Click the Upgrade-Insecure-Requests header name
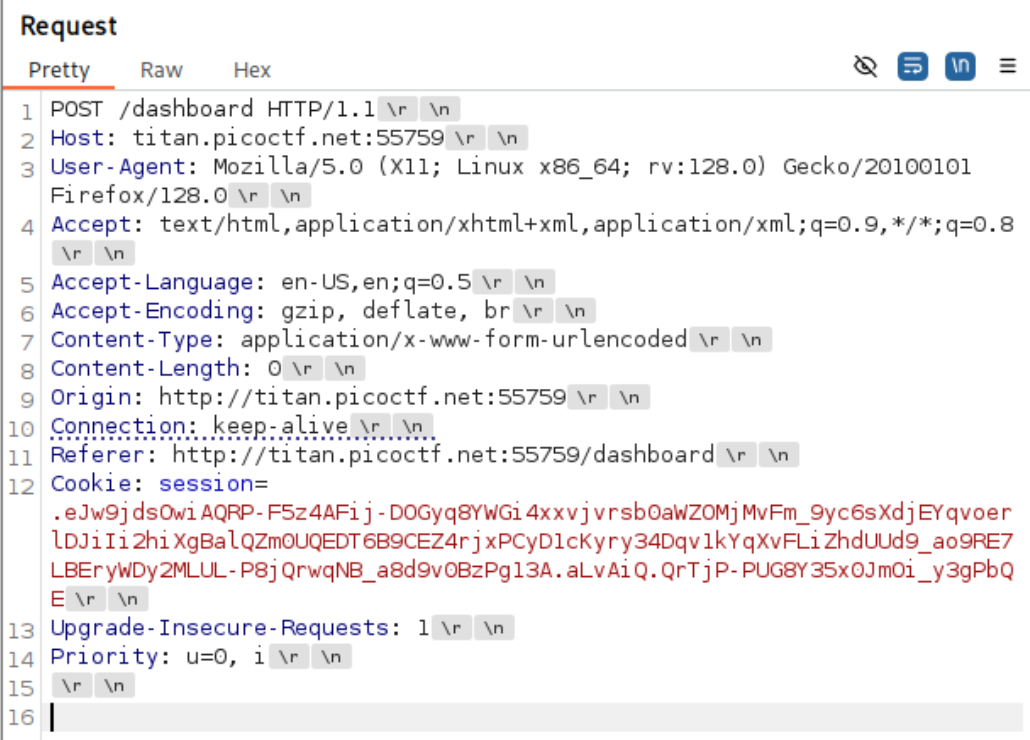The image size is (1030, 740). pyautogui.click(x=220, y=628)
